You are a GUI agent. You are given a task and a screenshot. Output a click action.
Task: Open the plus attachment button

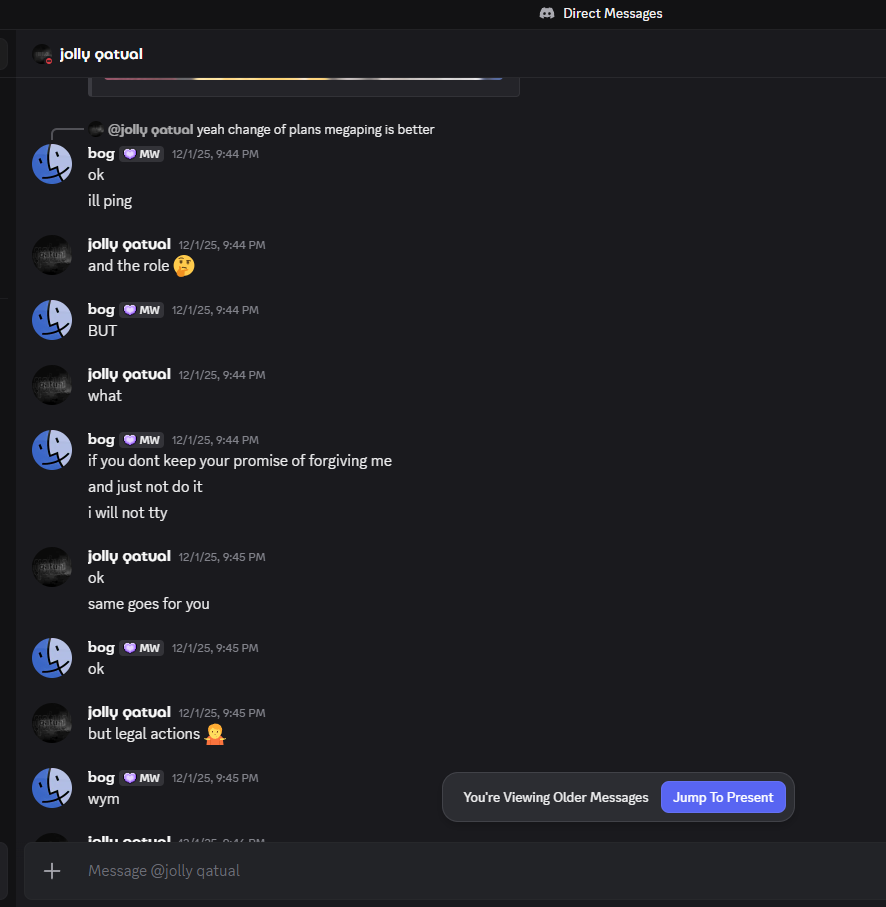52,871
